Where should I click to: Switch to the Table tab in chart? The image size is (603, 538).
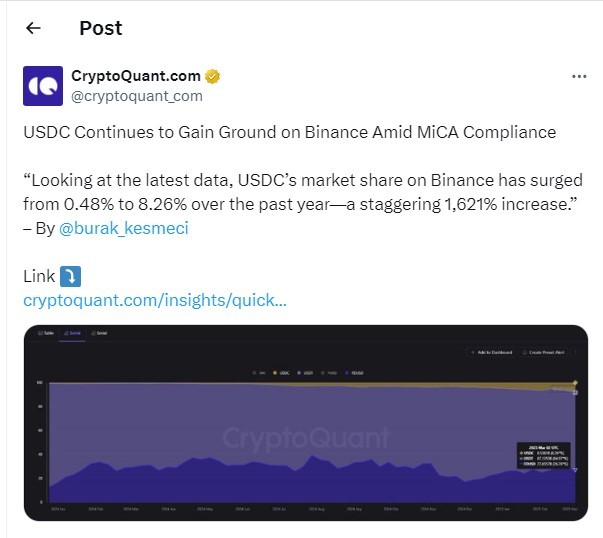click(46, 333)
